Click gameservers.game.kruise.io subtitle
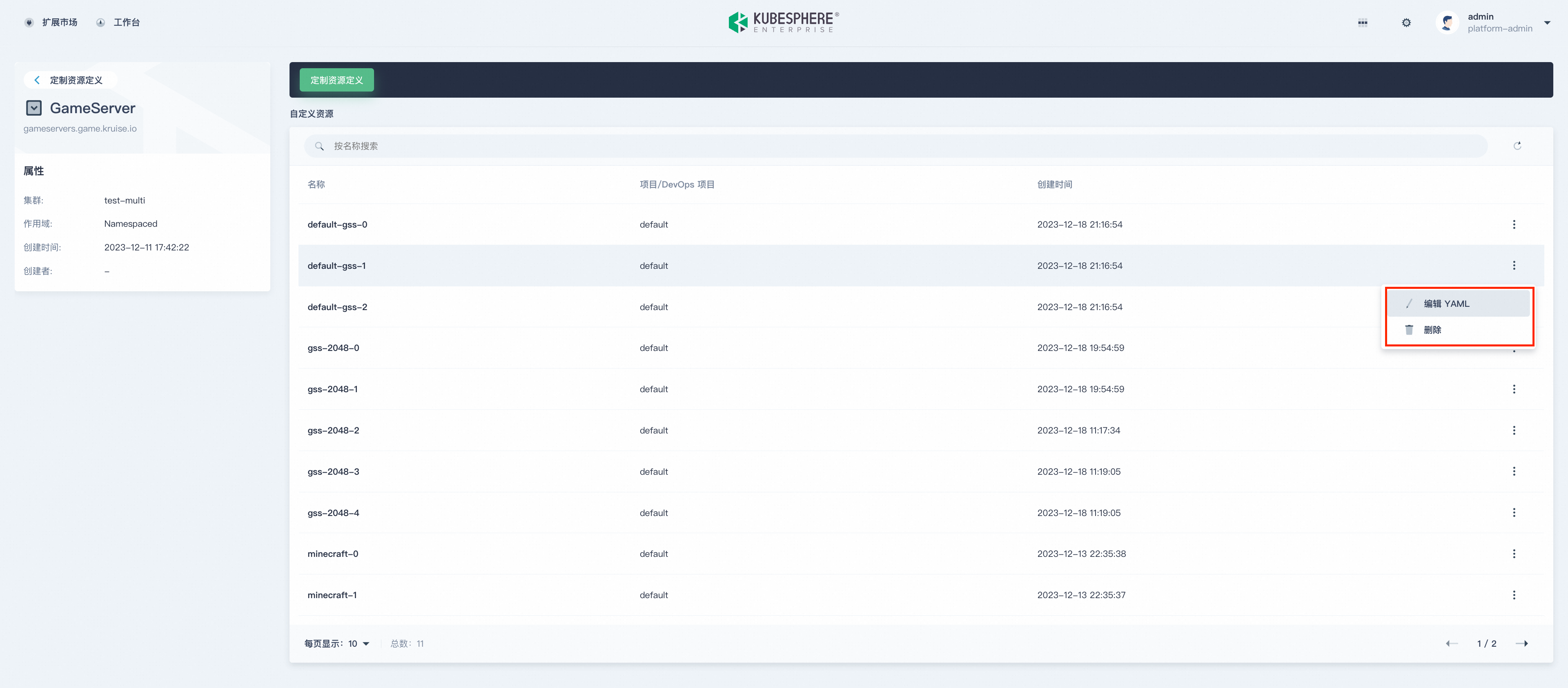Screen dimensions: 1568x688 [80, 128]
